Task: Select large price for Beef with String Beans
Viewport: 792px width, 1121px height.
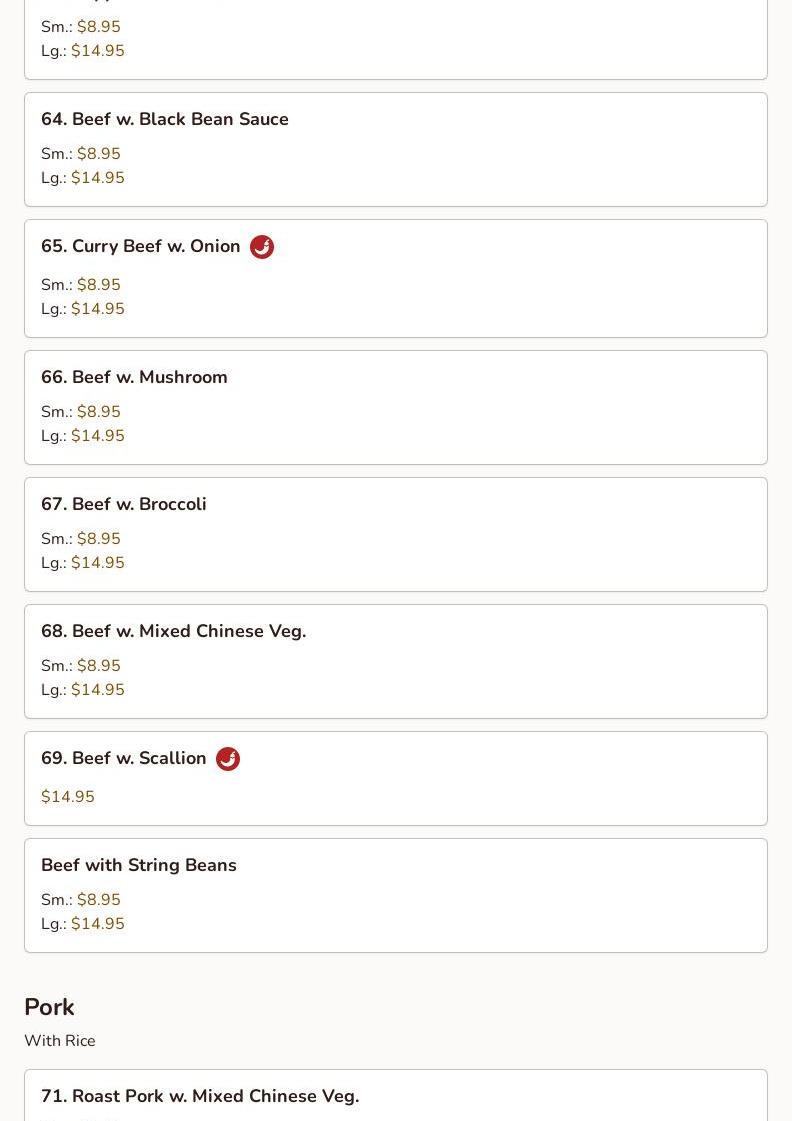Action: click(83, 924)
